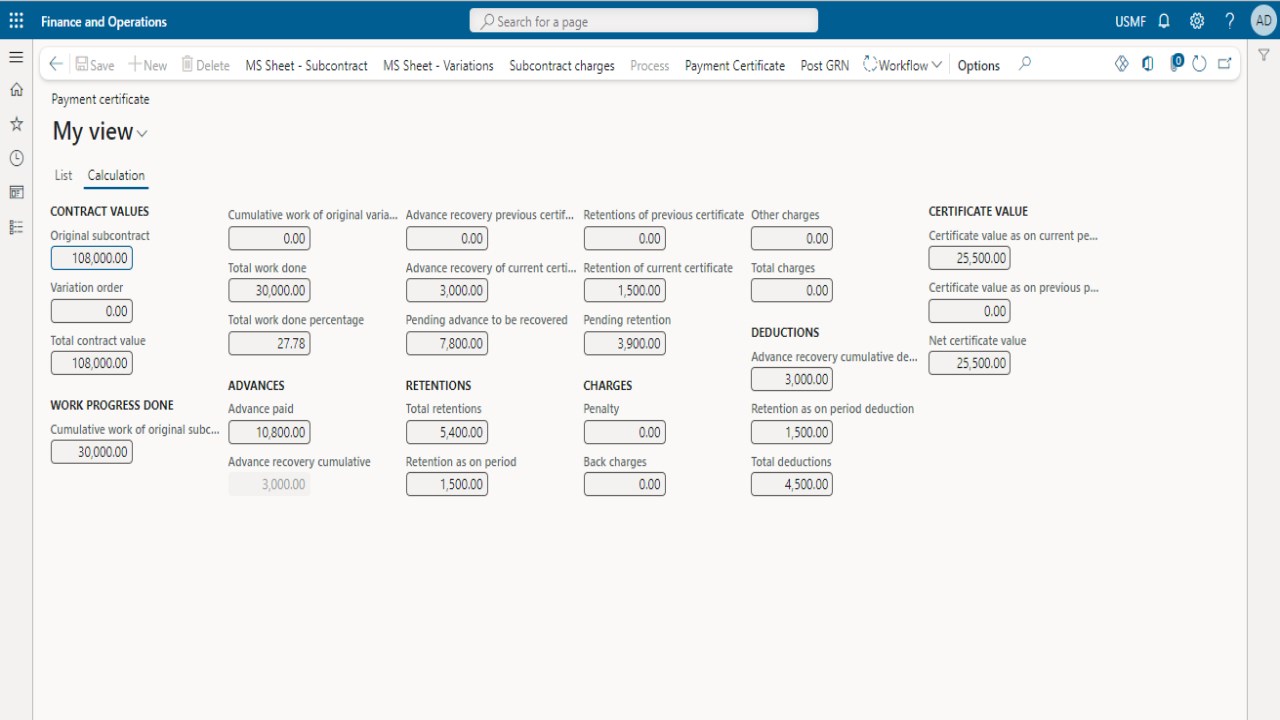Click the Search for a page box
1280x720 pixels.
click(644, 21)
